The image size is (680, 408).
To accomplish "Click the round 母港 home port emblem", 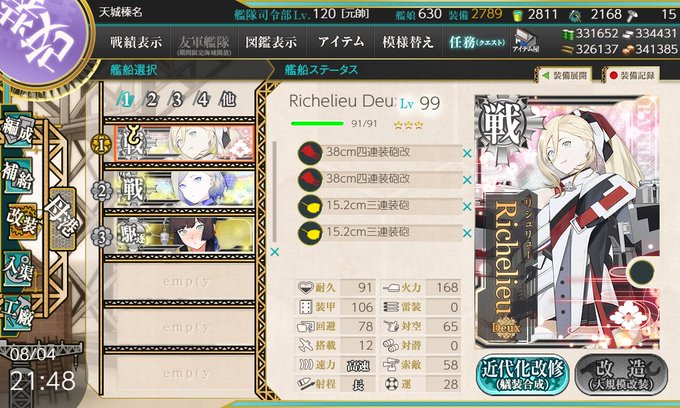I will (x=42, y=38).
